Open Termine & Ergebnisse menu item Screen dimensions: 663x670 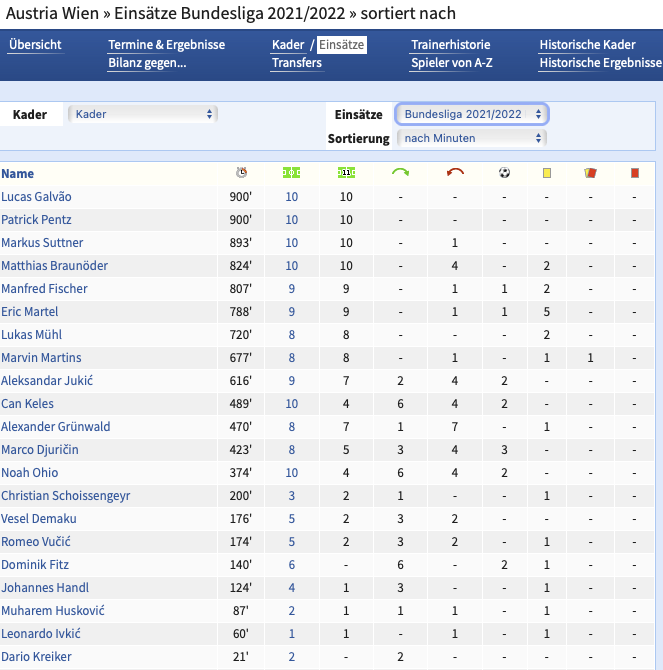point(166,44)
